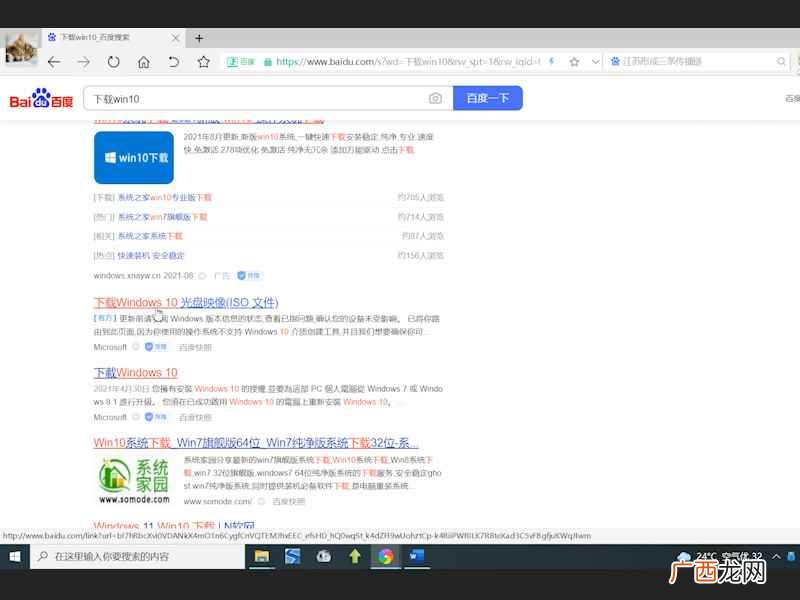Open the blue S application in taskbar
800x600 pixels.
[292, 556]
